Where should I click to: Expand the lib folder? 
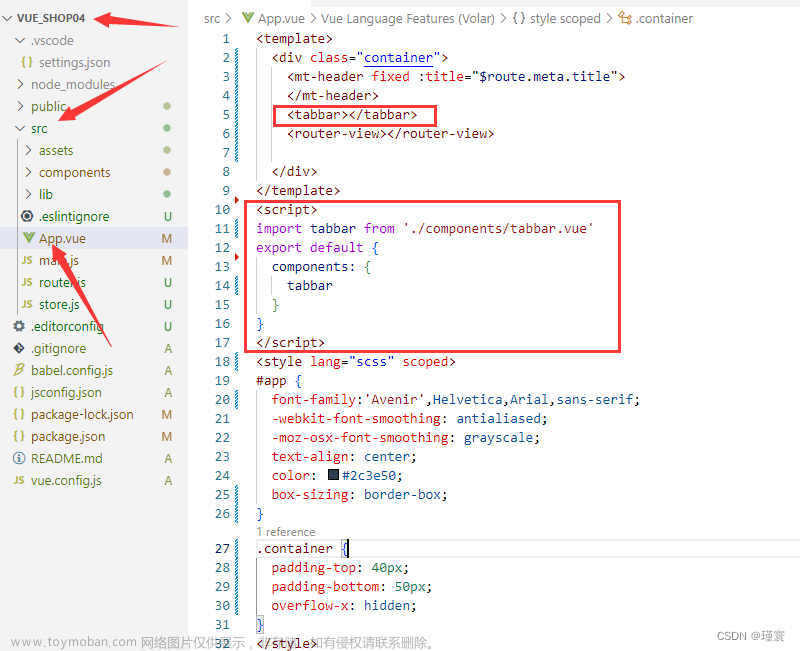tap(29, 194)
